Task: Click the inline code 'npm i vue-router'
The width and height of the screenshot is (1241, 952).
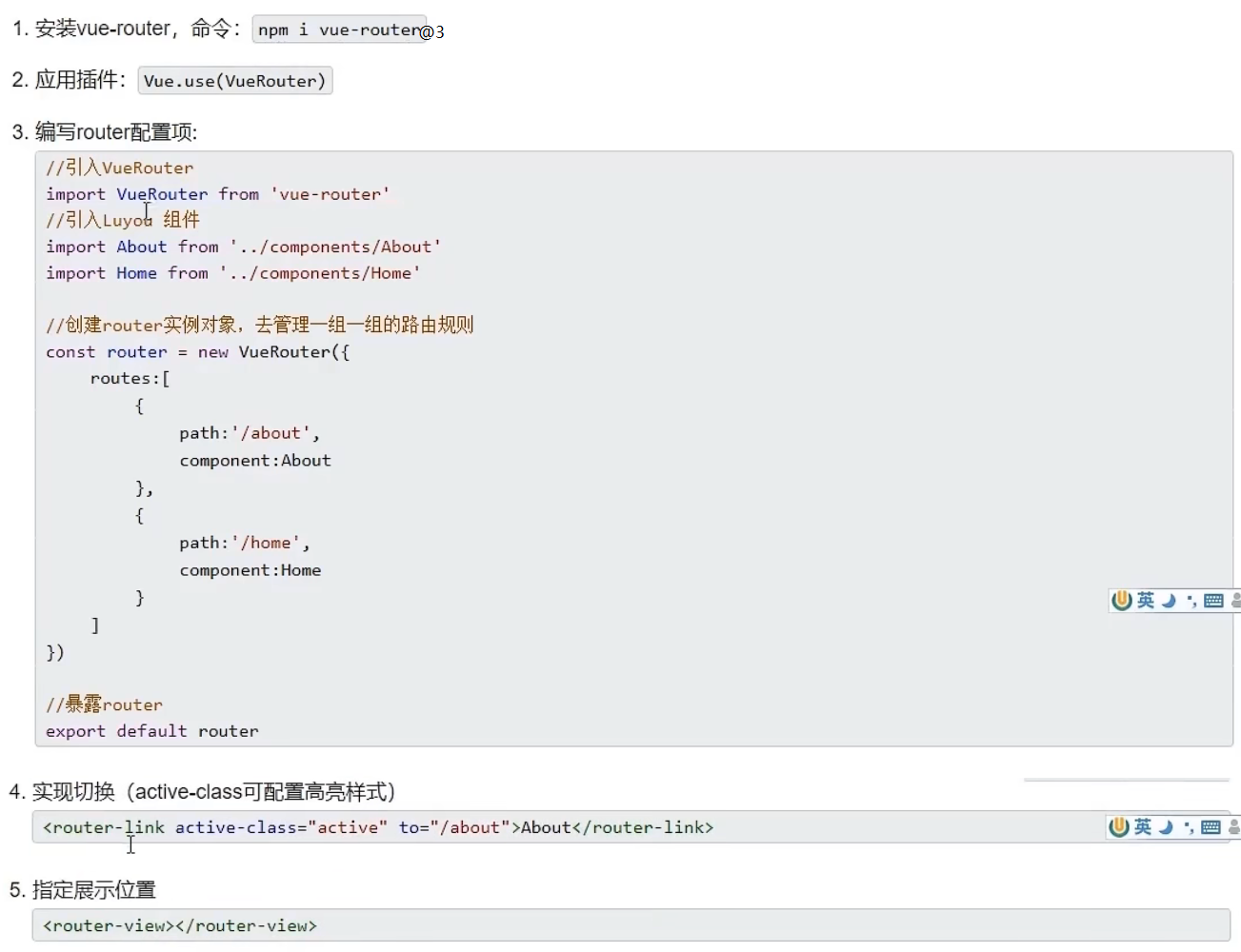Action: click(338, 30)
